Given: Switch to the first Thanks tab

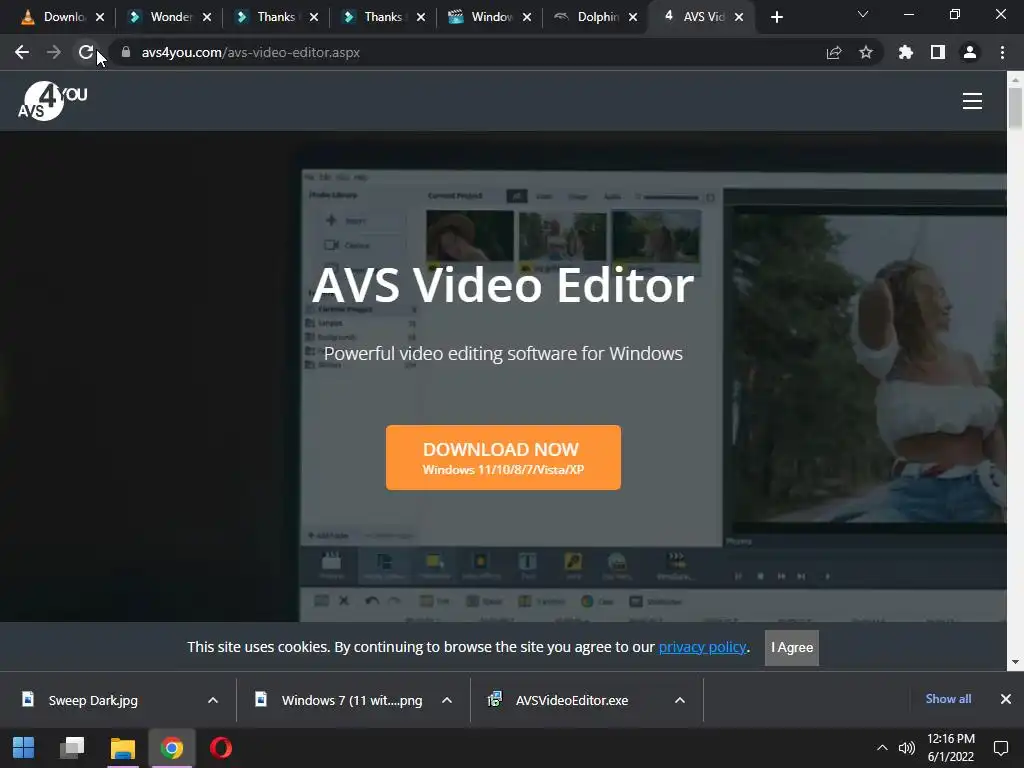Looking at the screenshot, I should (268, 17).
